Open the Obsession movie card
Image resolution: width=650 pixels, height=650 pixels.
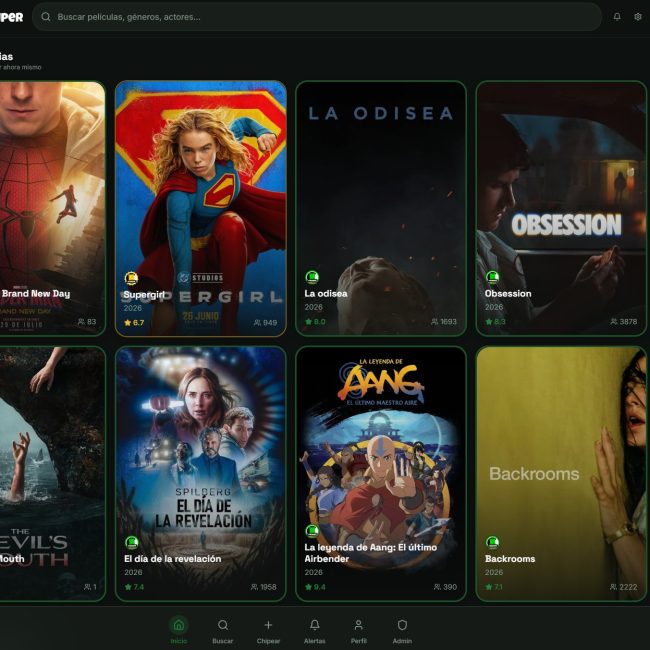coord(561,209)
